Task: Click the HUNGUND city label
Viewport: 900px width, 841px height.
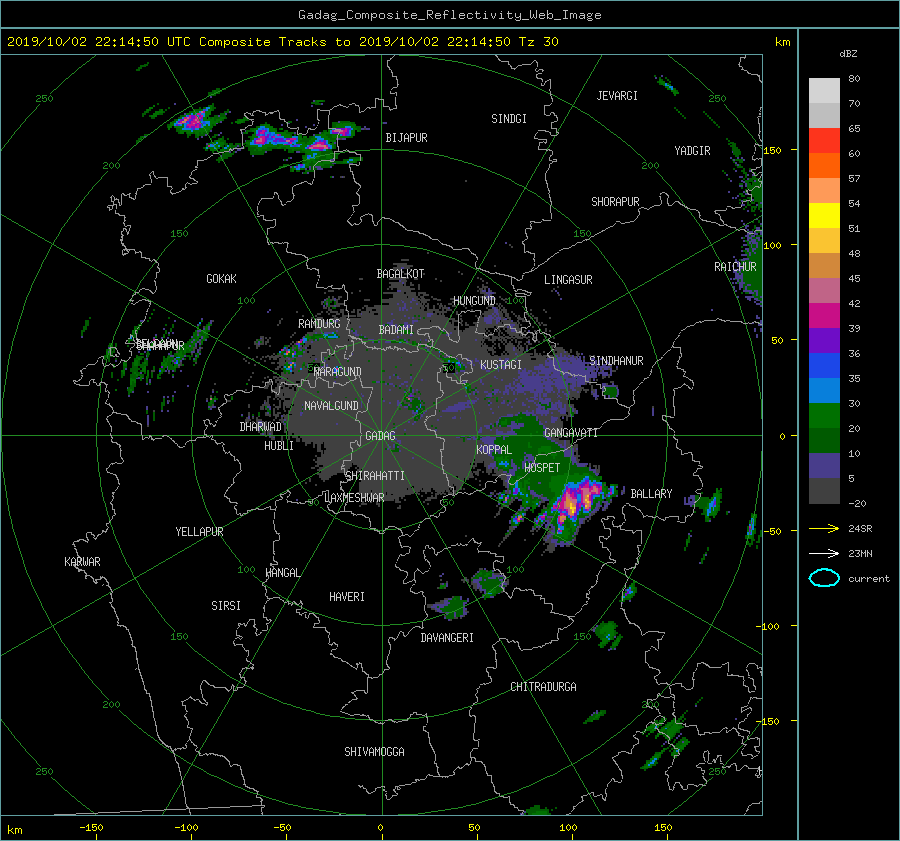Action: pyautogui.click(x=474, y=301)
